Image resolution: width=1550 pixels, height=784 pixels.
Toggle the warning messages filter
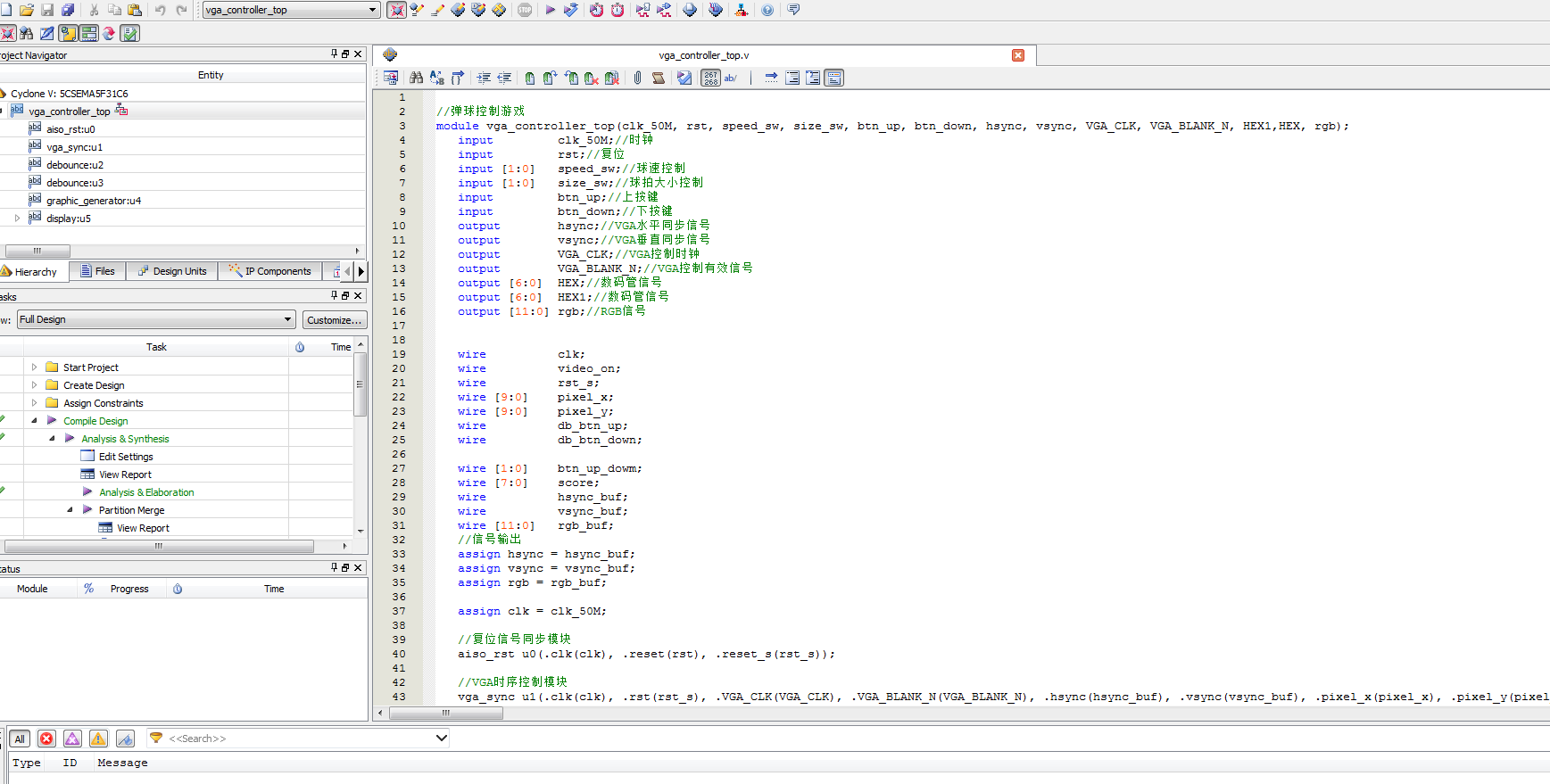pyautogui.click(x=98, y=739)
